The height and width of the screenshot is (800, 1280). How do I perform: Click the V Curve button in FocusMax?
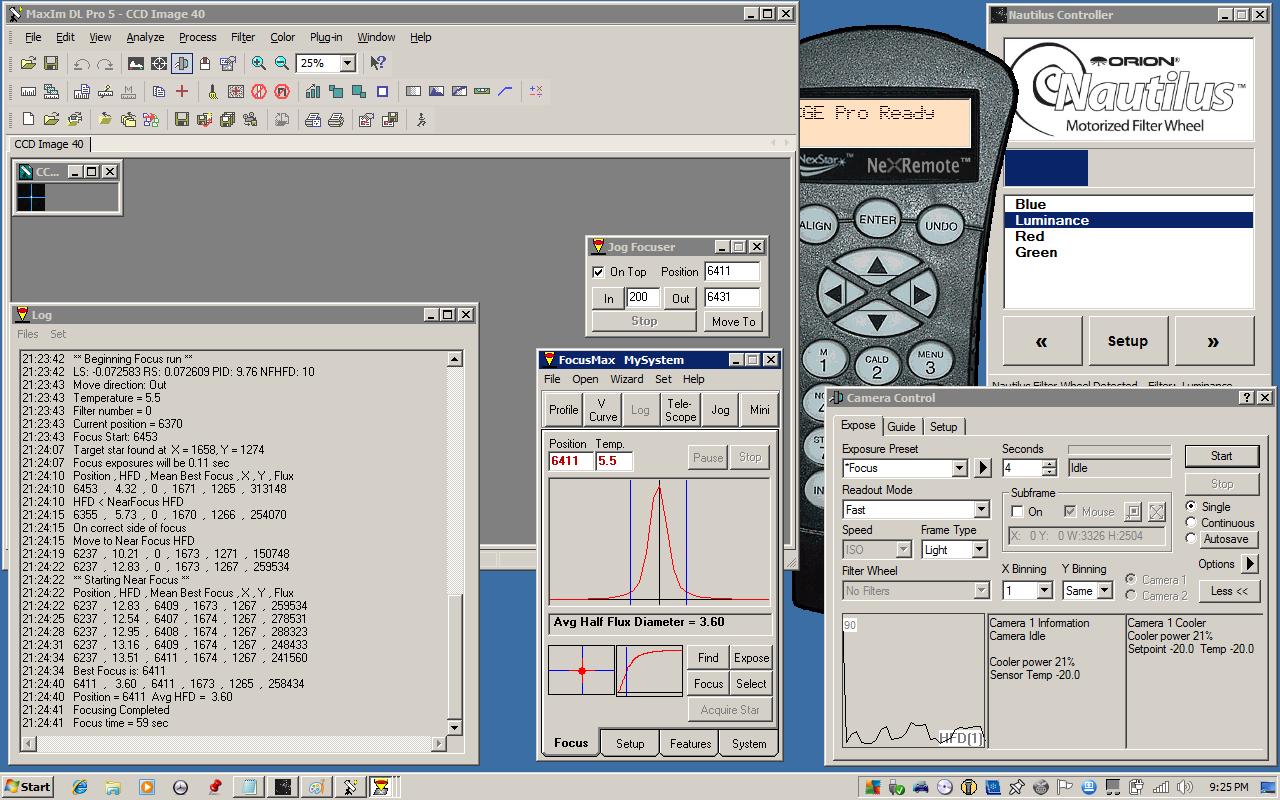(x=602, y=410)
